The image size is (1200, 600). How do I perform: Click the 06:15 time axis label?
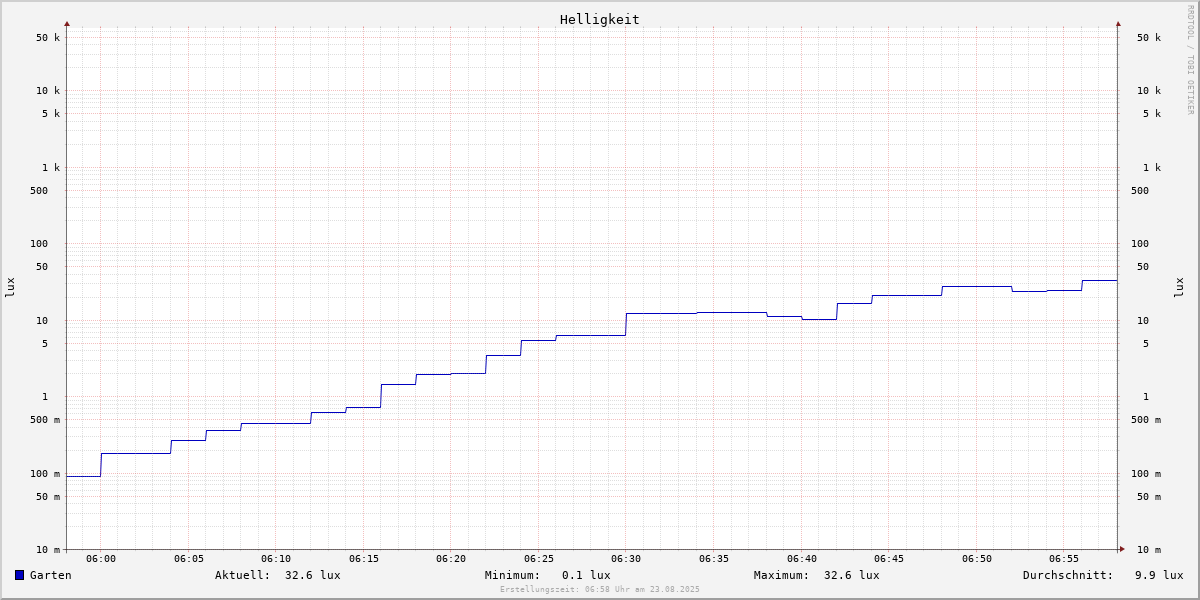tap(364, 558)
